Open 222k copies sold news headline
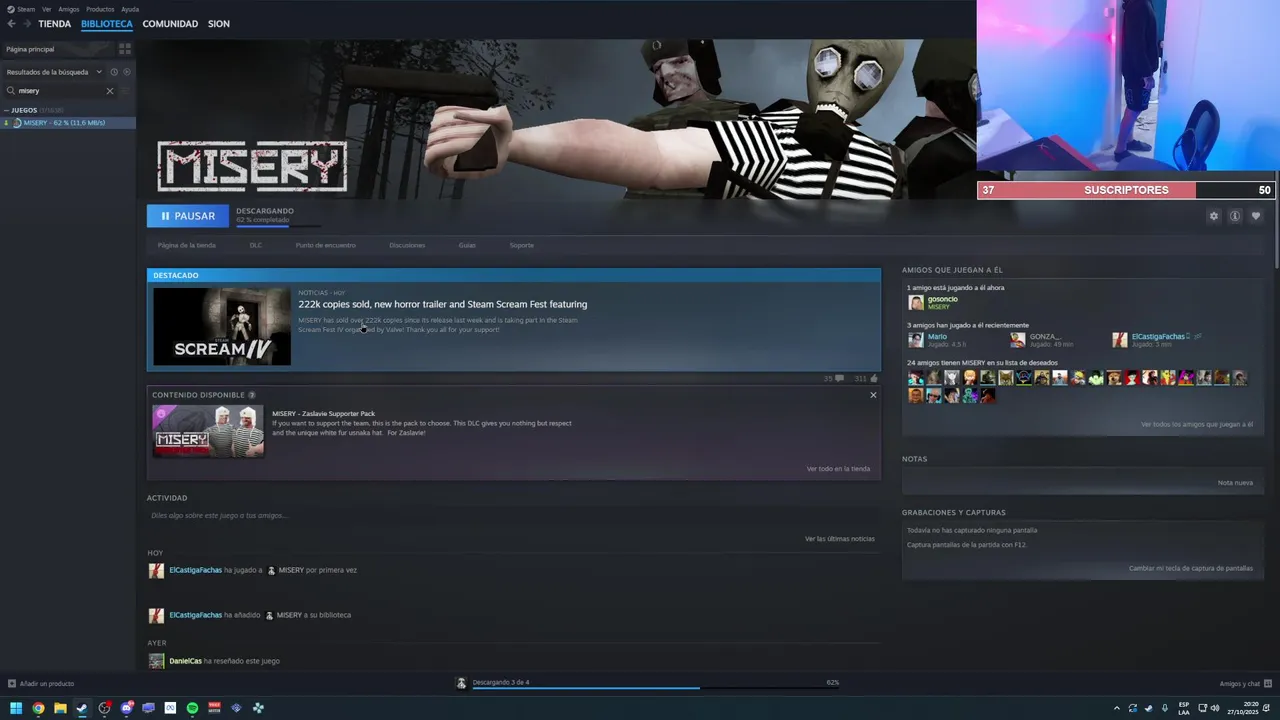1280x720 pixels. pos(443,304)
